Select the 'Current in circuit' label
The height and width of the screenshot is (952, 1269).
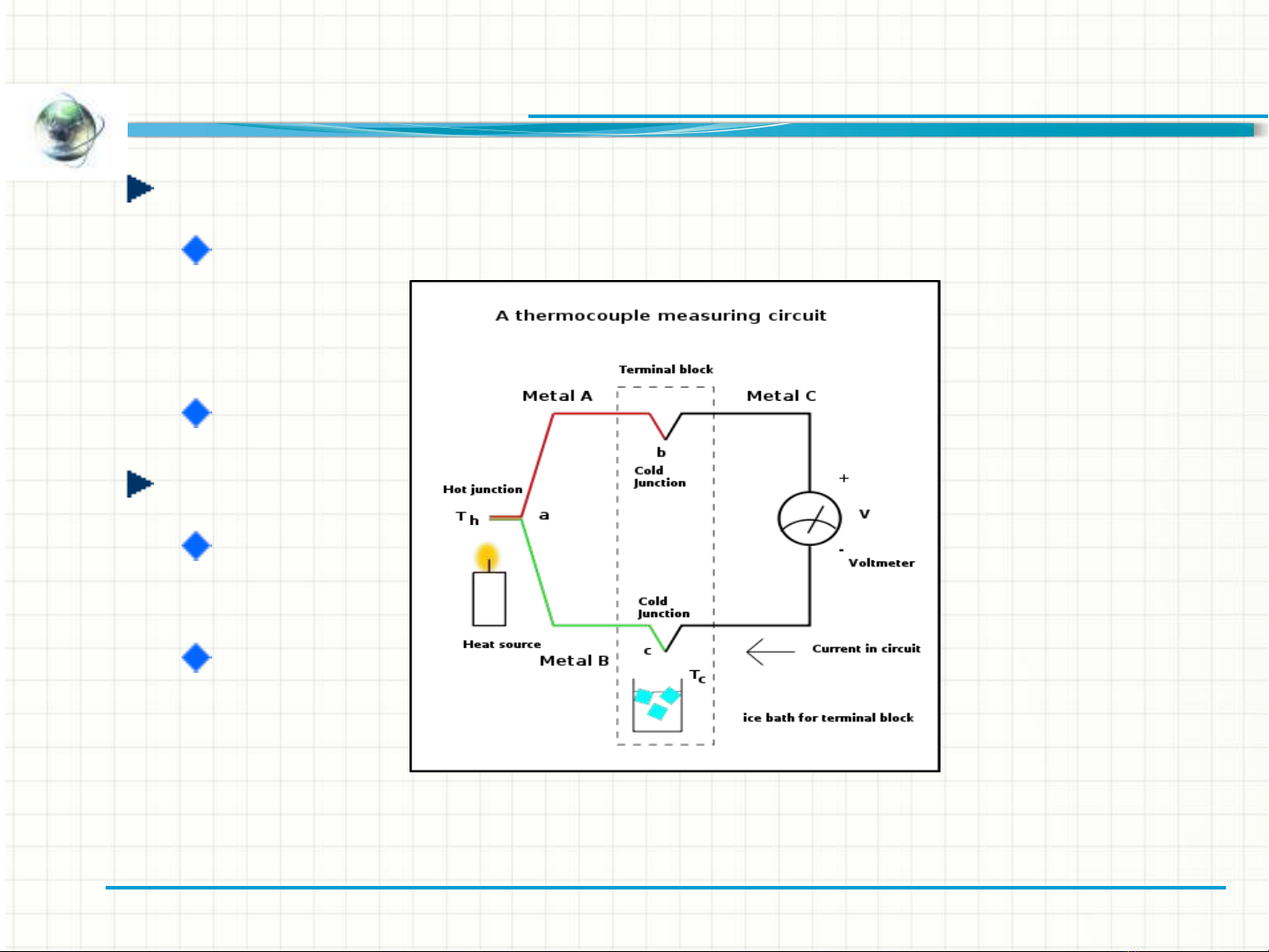(866, 648)
